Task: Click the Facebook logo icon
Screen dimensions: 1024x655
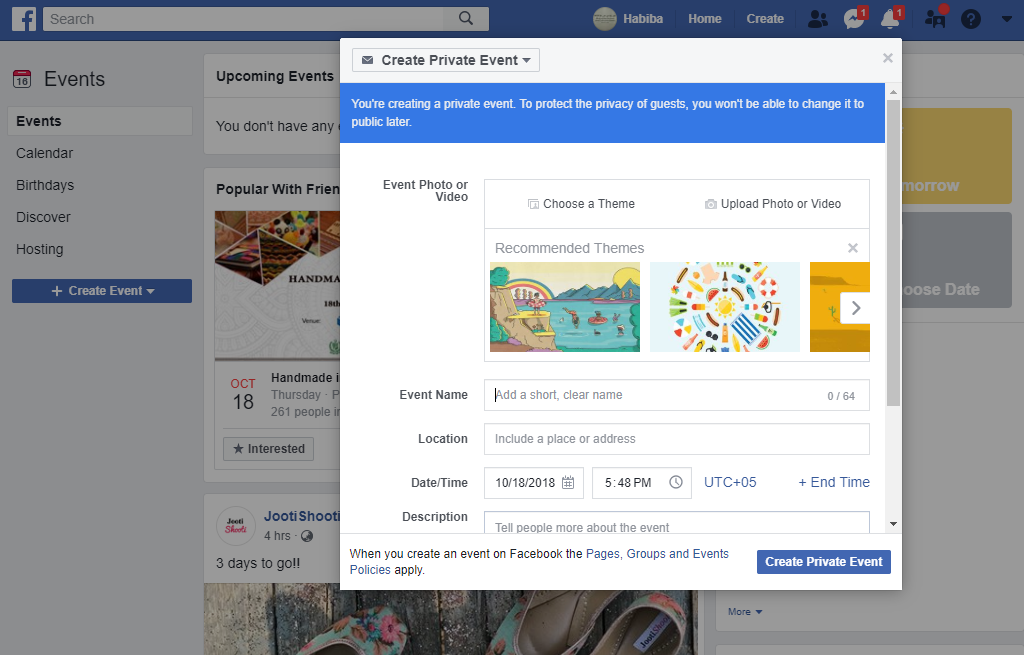Action: click(24, 19)
